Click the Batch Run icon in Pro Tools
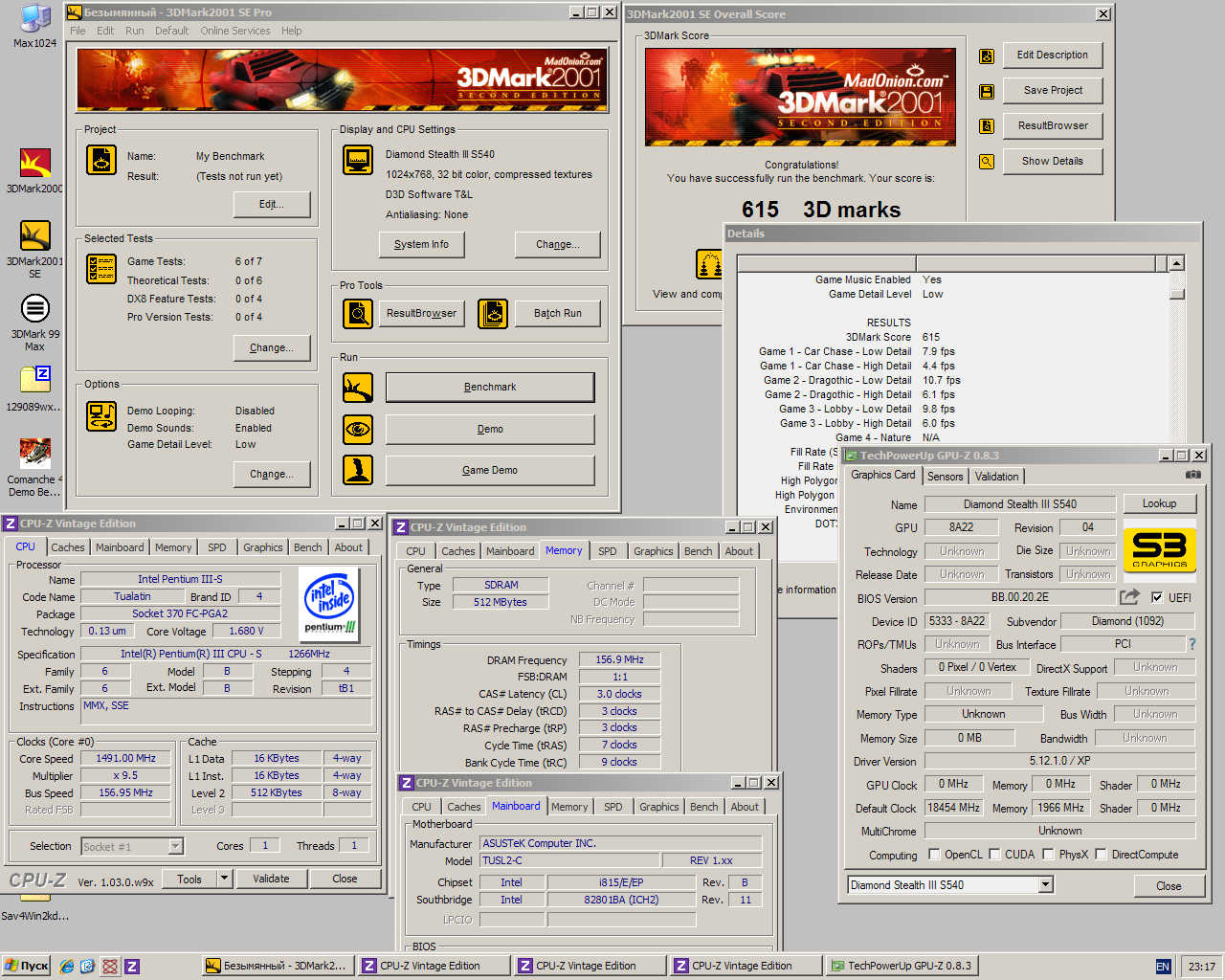 493,313
